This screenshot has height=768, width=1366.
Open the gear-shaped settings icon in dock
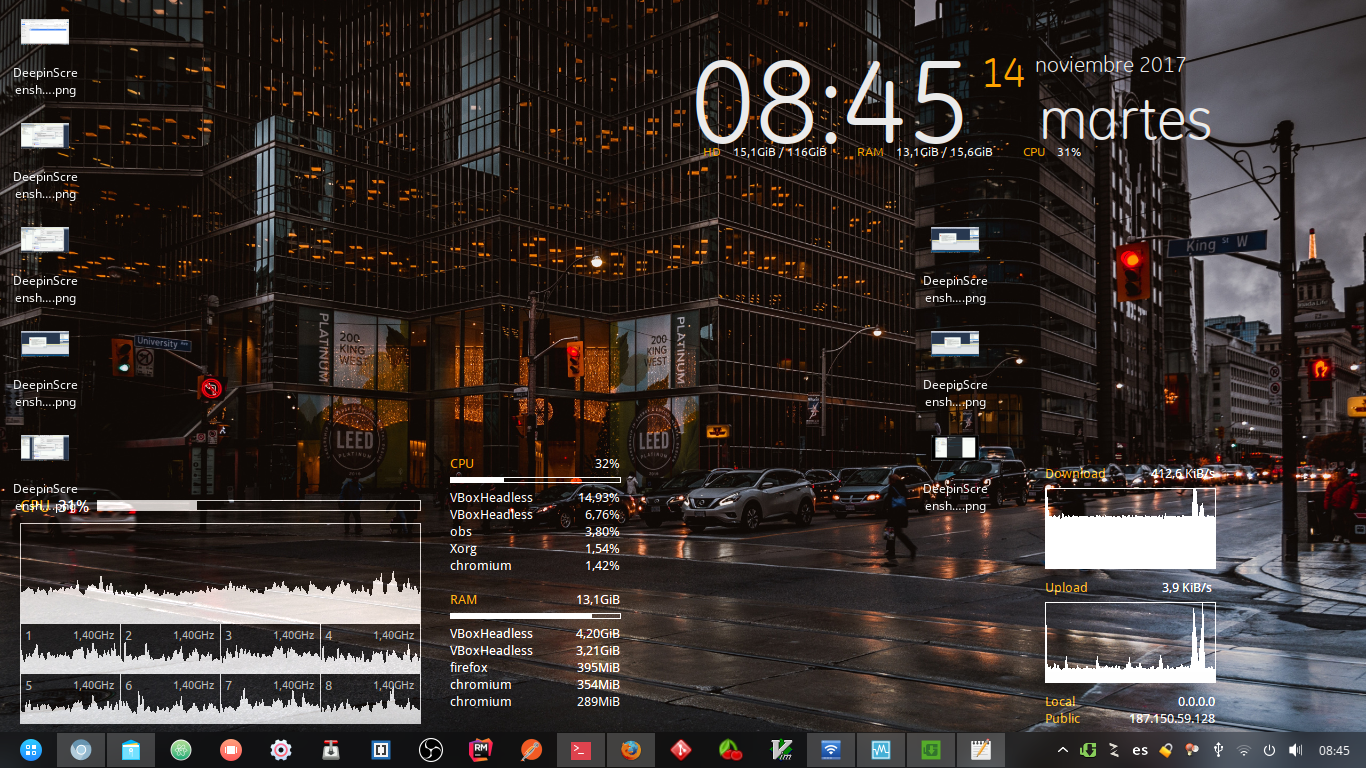click(281, 750)
